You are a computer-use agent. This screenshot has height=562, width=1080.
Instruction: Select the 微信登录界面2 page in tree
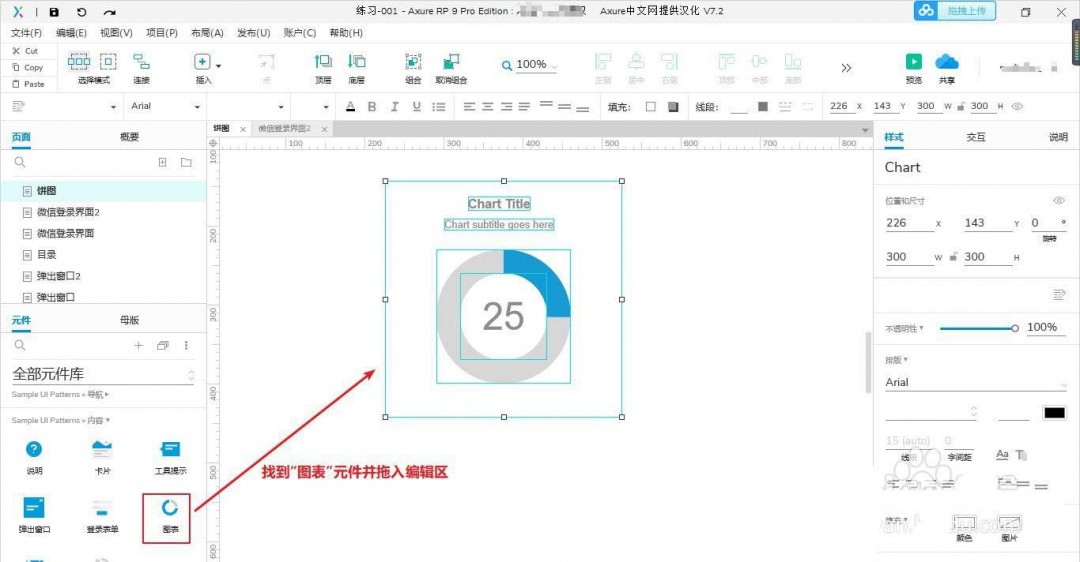pyautogui.click(x=68, y=212)
